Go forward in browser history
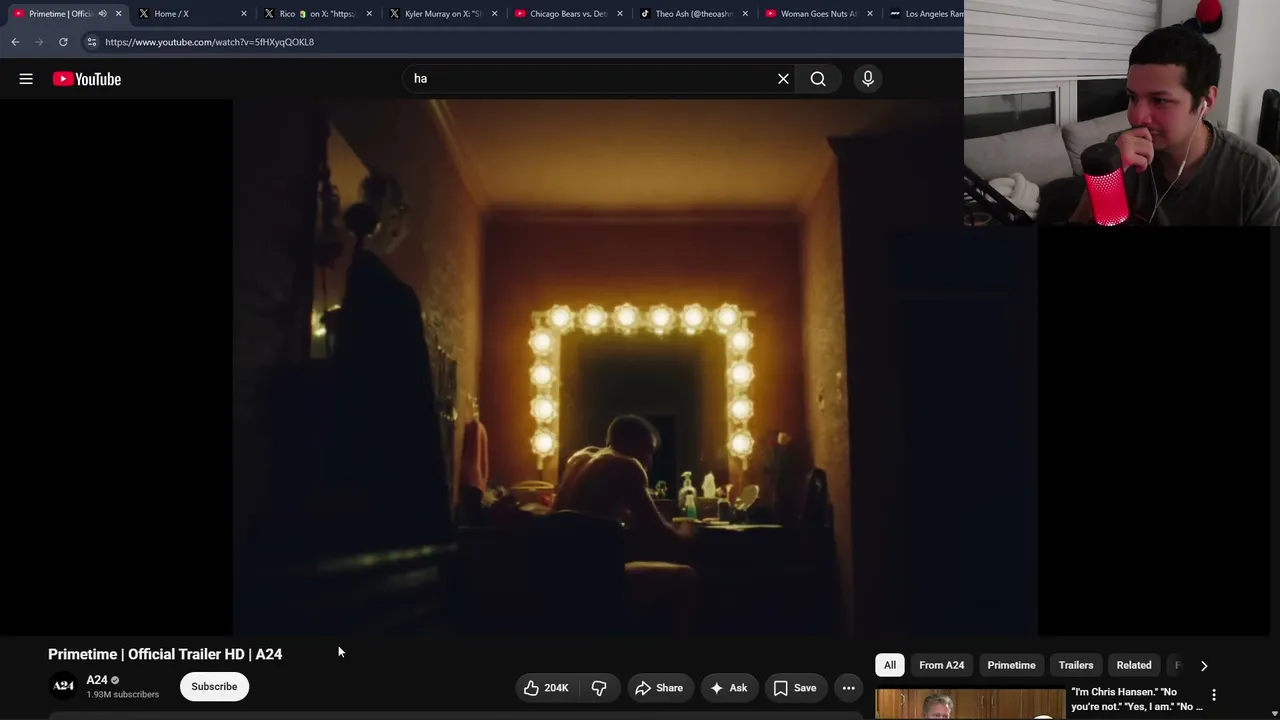This screenshot has height=720, width=1280. pos(39,42)
